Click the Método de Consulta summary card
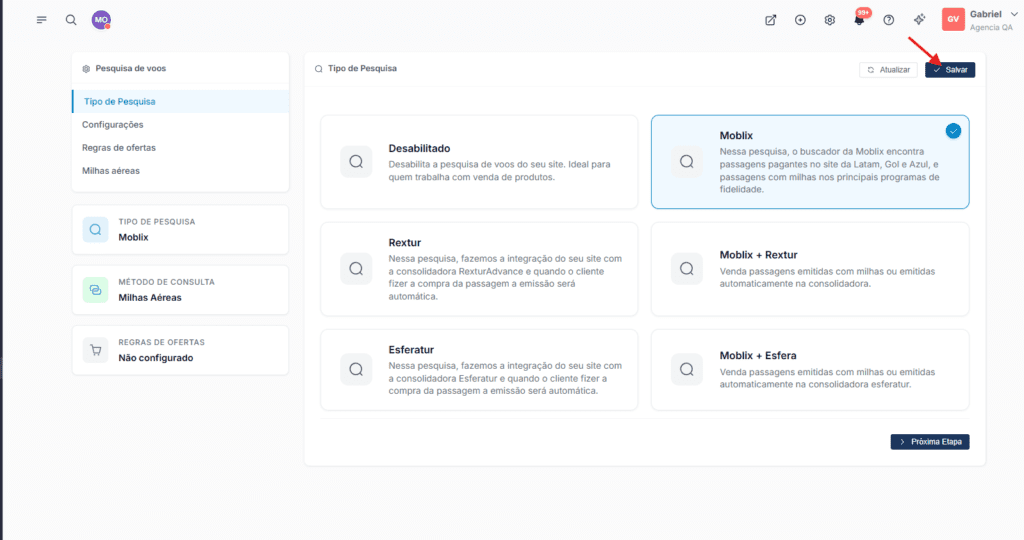This screenshot has width=1024, height=540. [180, 290]
